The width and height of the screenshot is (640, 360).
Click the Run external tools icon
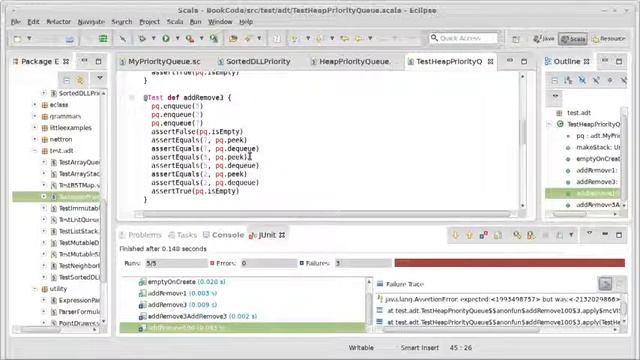(x=190, y=38)
